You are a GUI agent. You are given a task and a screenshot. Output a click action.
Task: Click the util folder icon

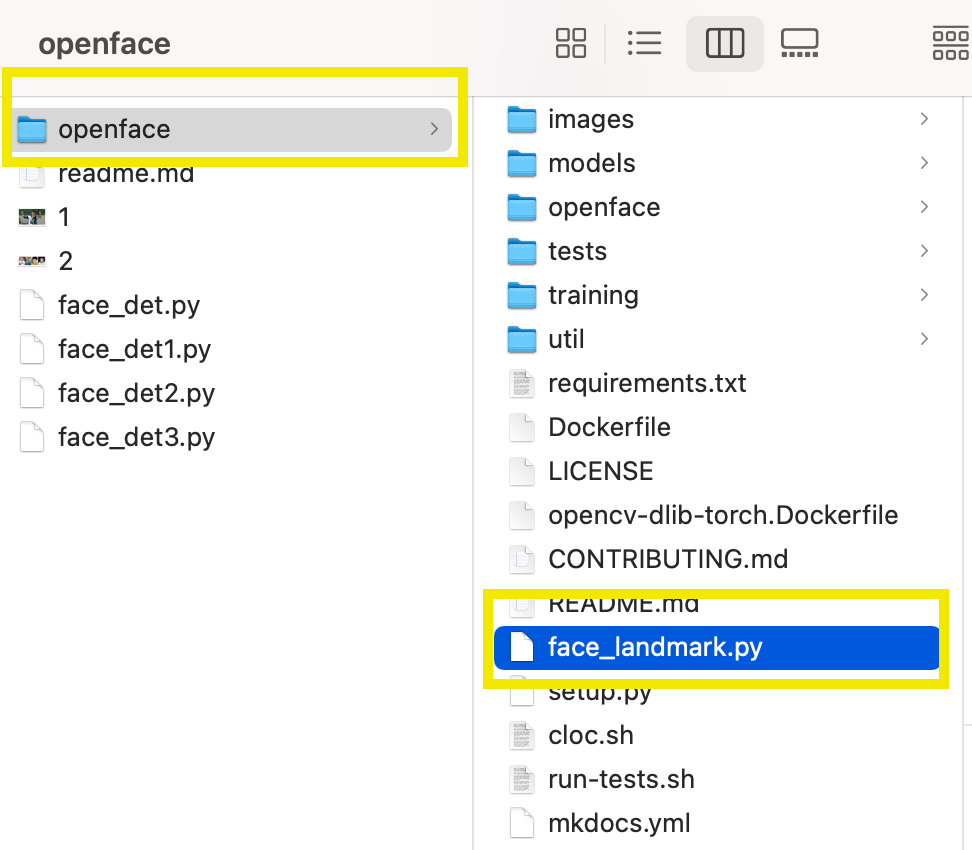pyautogui.click(x=521, y=339)
